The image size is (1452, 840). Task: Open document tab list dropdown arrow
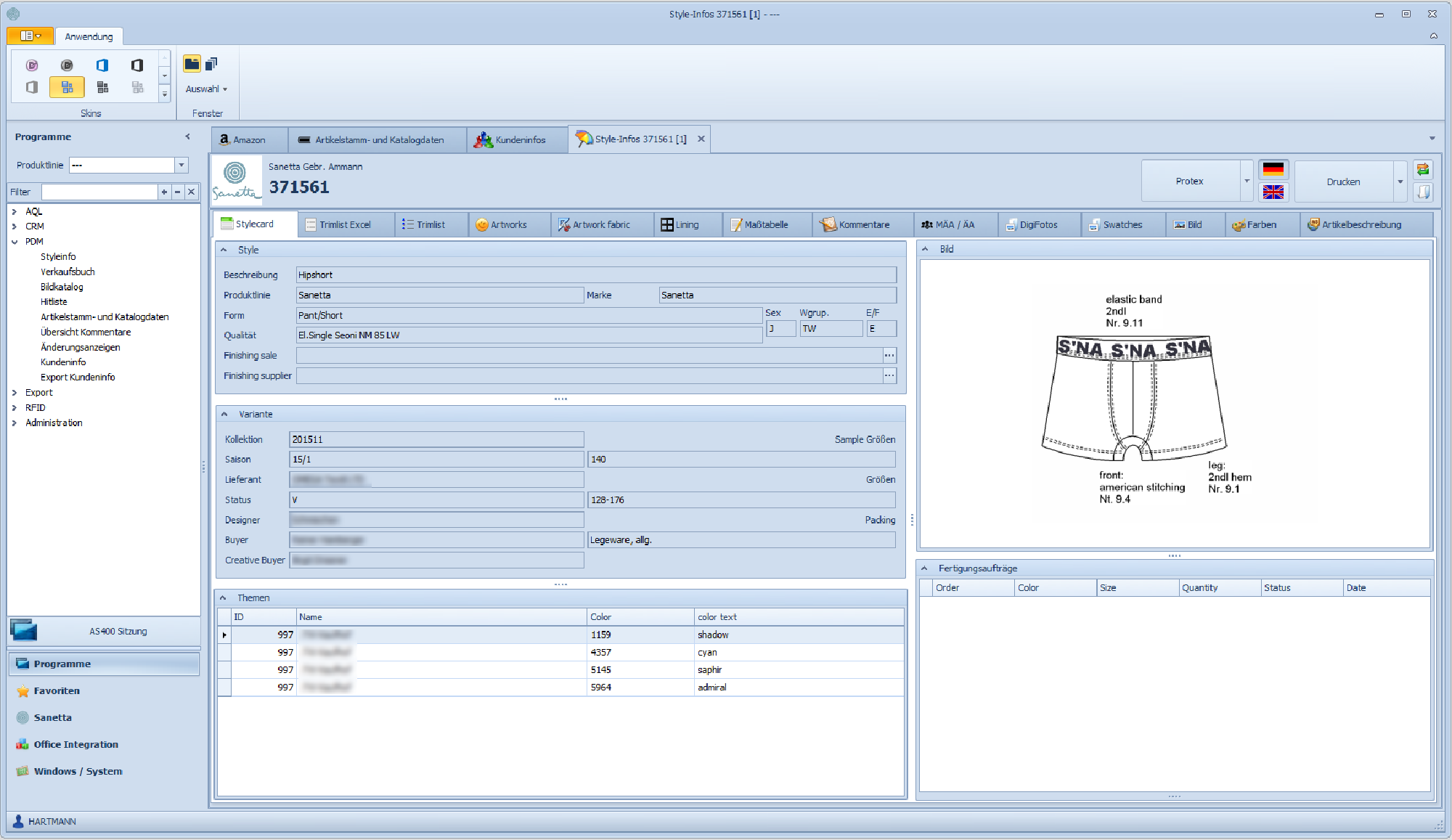click(x=1432, y=138)
